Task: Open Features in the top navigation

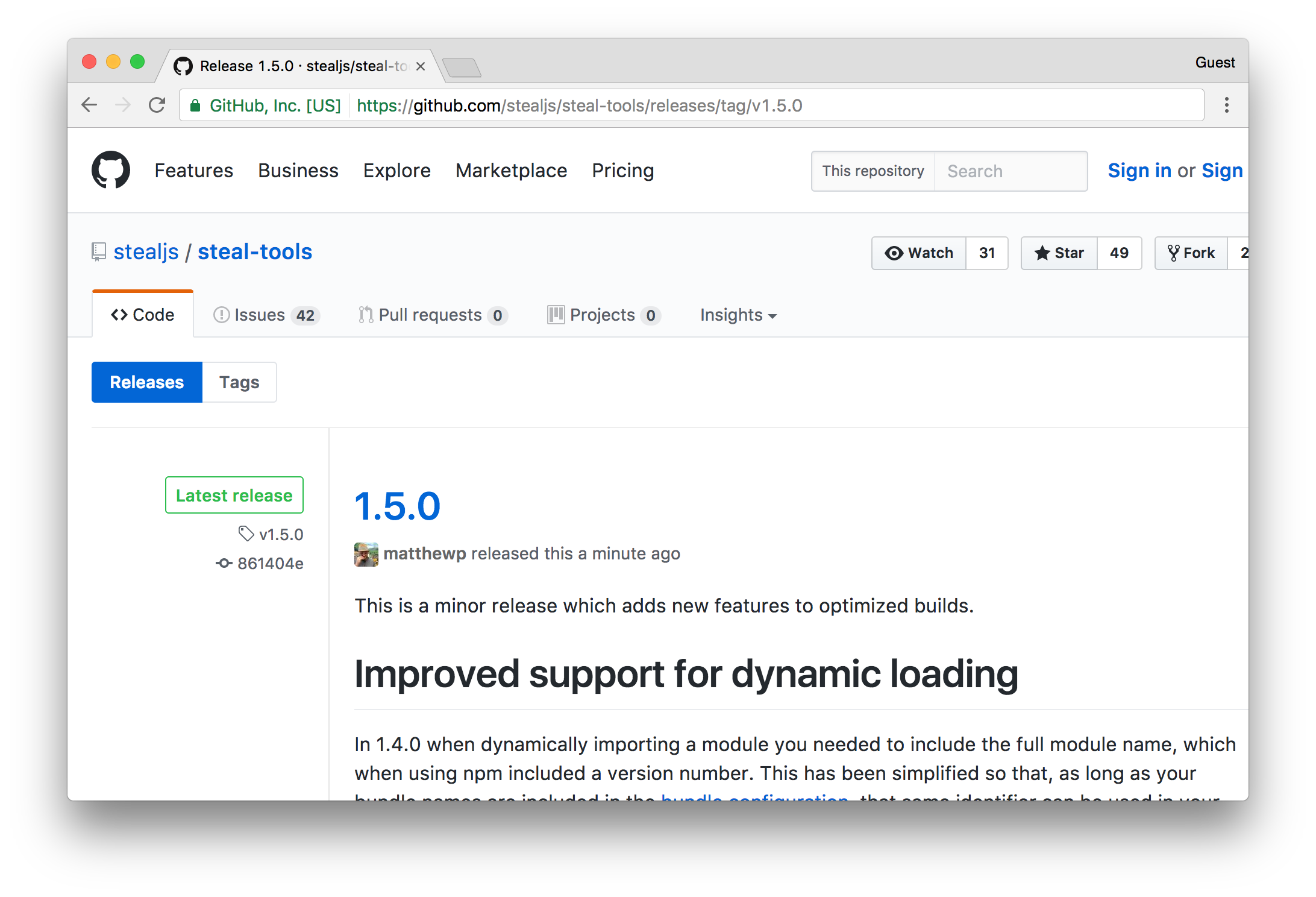Action: (x=194, y=171)
